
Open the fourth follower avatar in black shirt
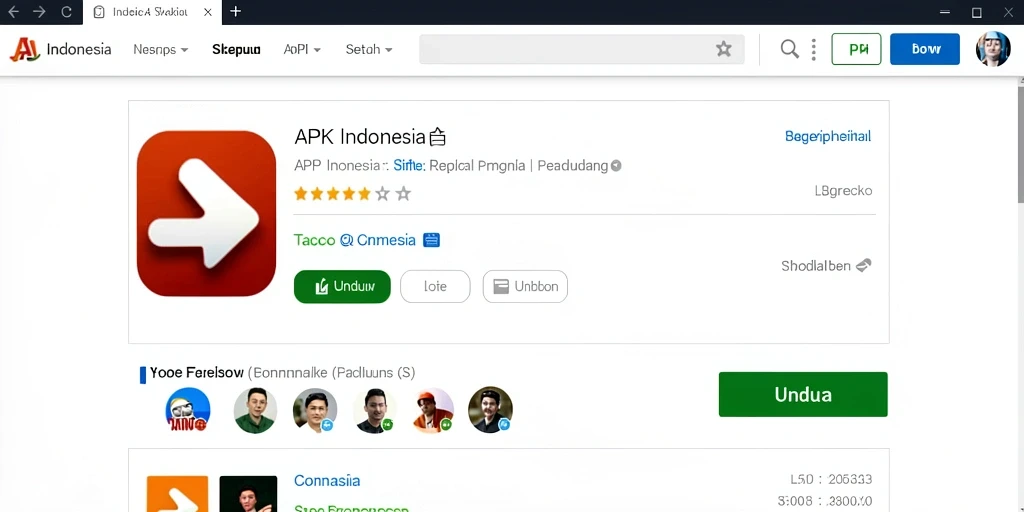[x=375, y=410]
